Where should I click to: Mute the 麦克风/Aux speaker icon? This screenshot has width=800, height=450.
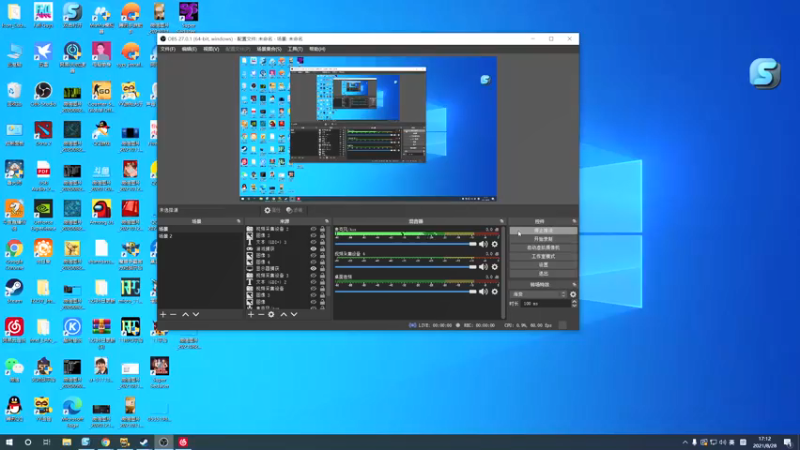(x=483, y=244)
